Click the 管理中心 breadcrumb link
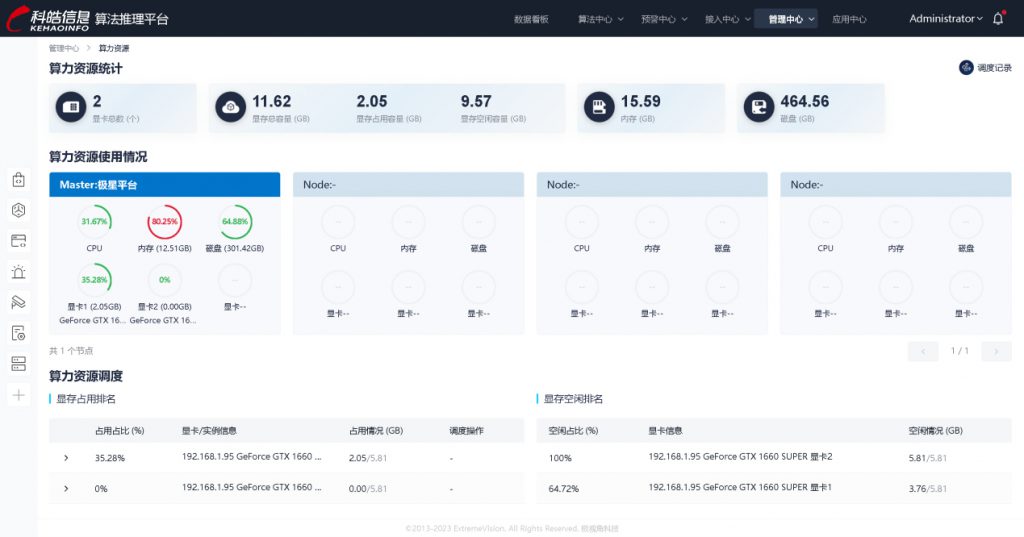1024x537 pixels. point(64,48)
